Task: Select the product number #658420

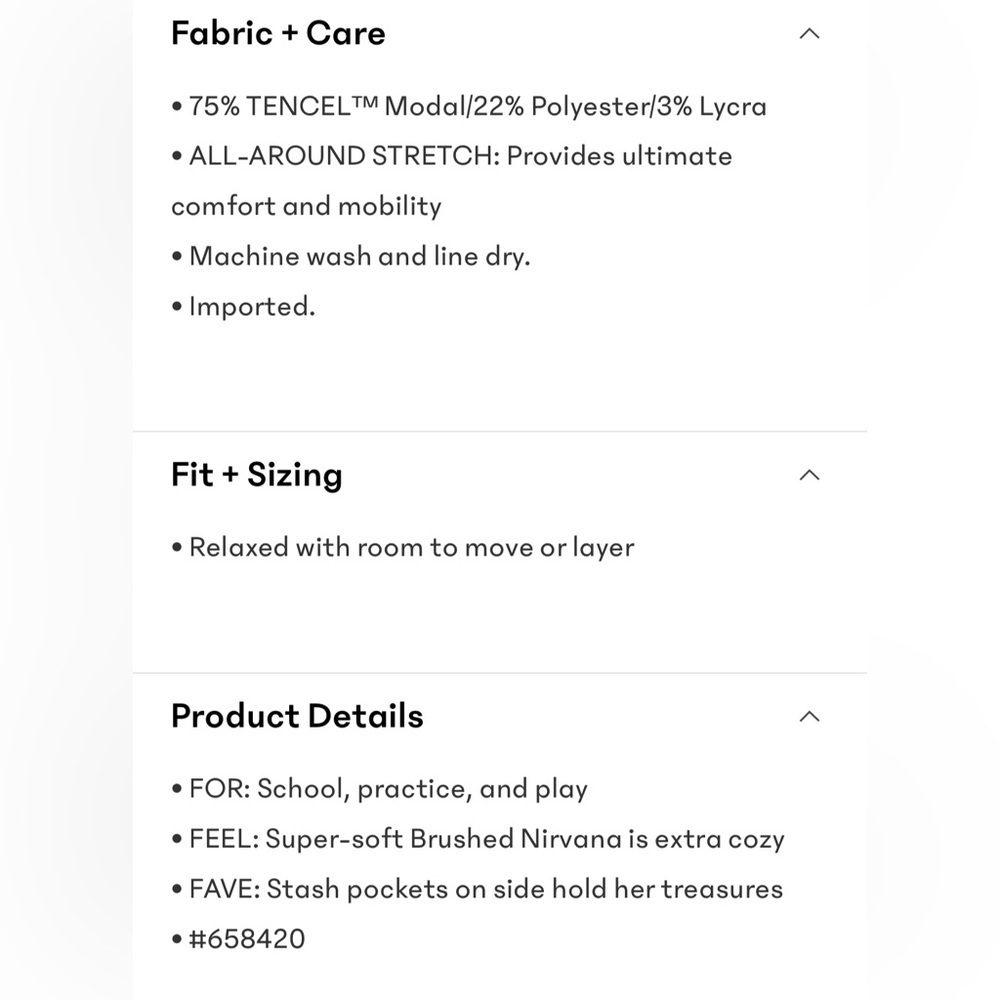Action: tap(247, 939)
